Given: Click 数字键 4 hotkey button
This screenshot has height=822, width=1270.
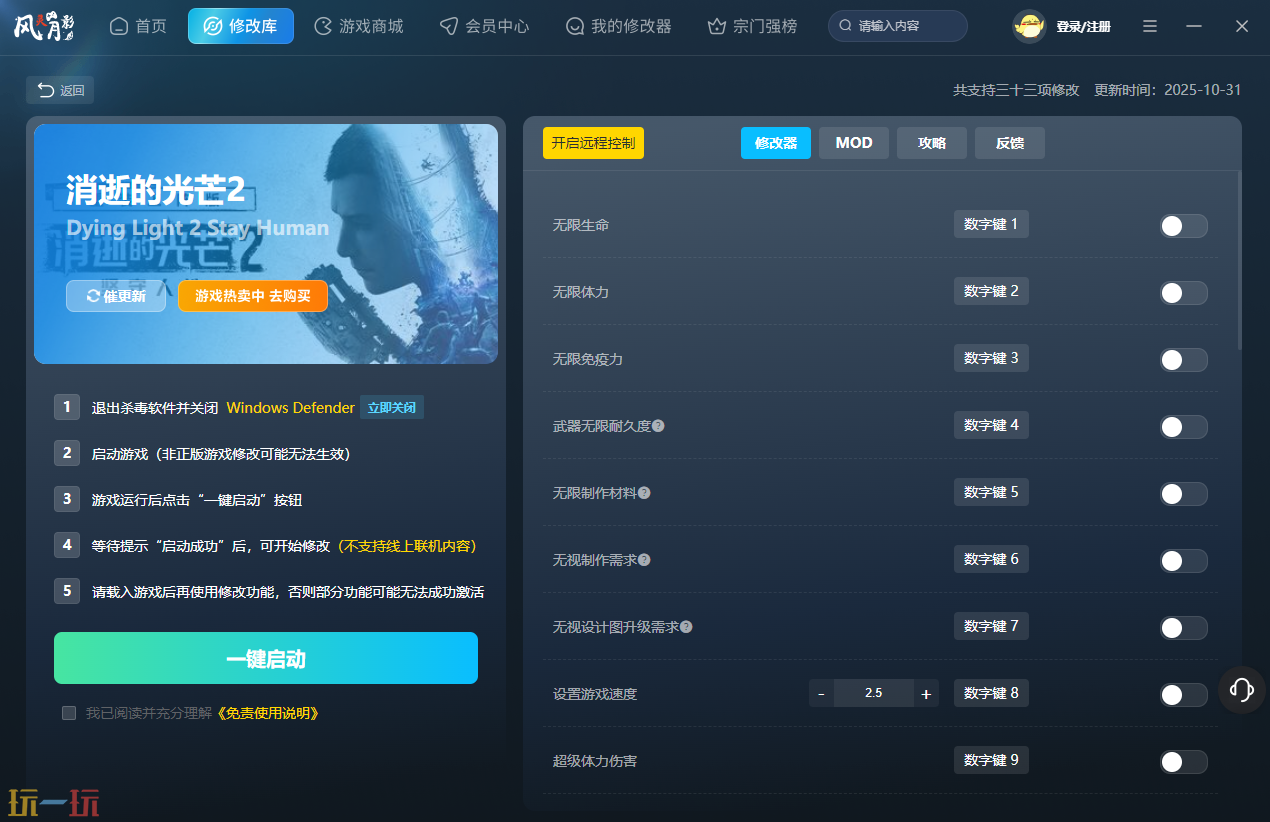Looking at the screenshot, I should pos(991,425).
